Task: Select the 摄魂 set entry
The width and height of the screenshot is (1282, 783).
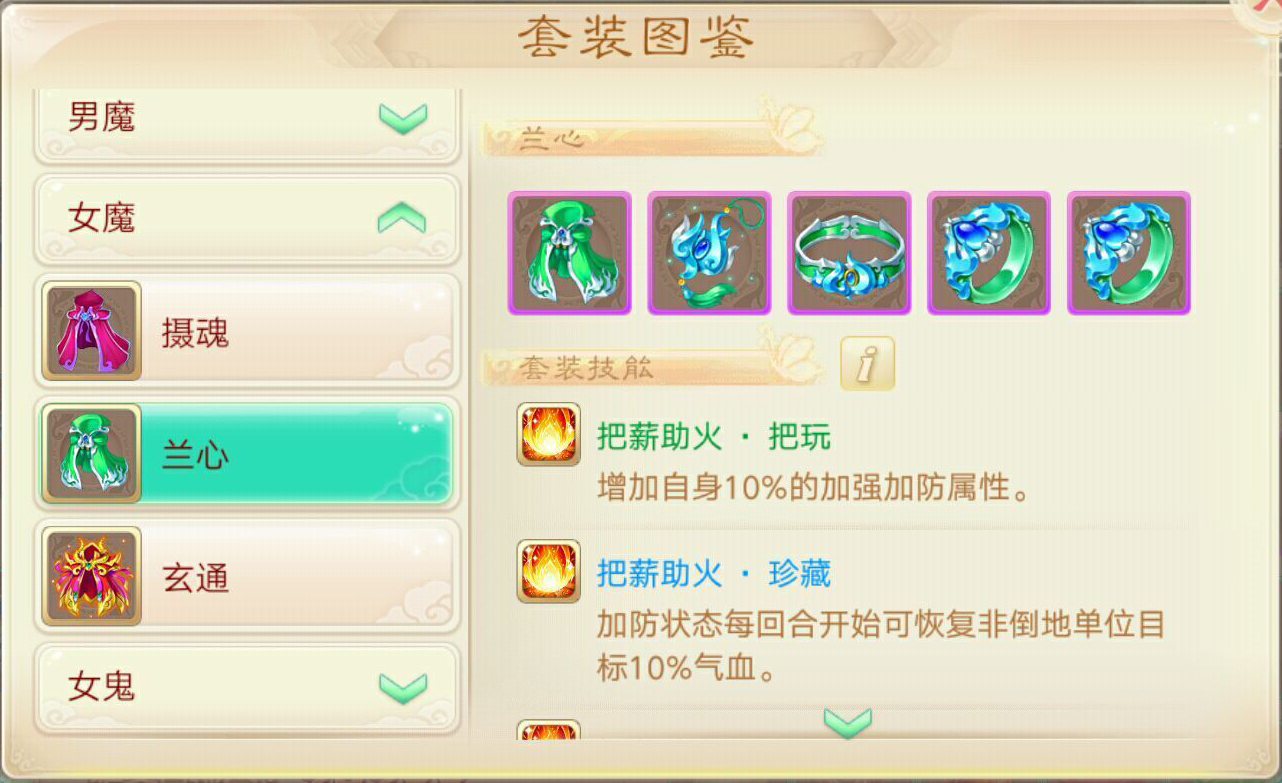Action: [x=248, y=332]
